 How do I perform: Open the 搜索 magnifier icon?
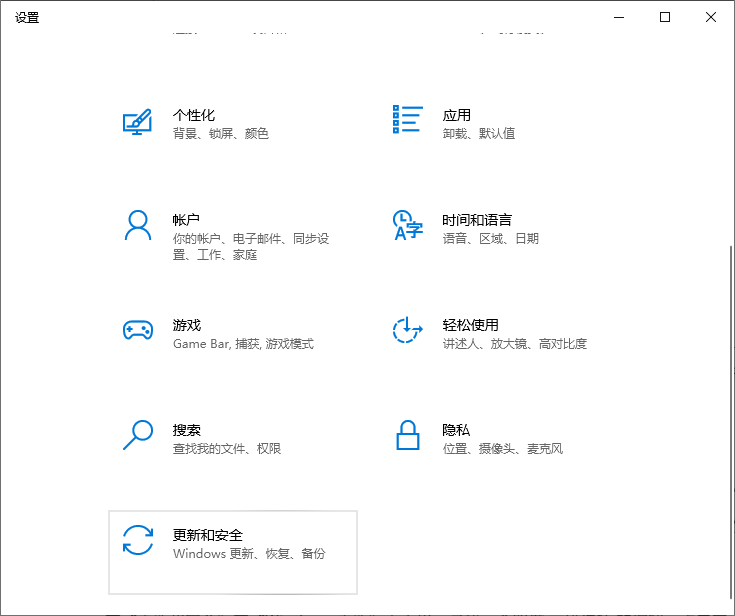click(x=138, y=435)
